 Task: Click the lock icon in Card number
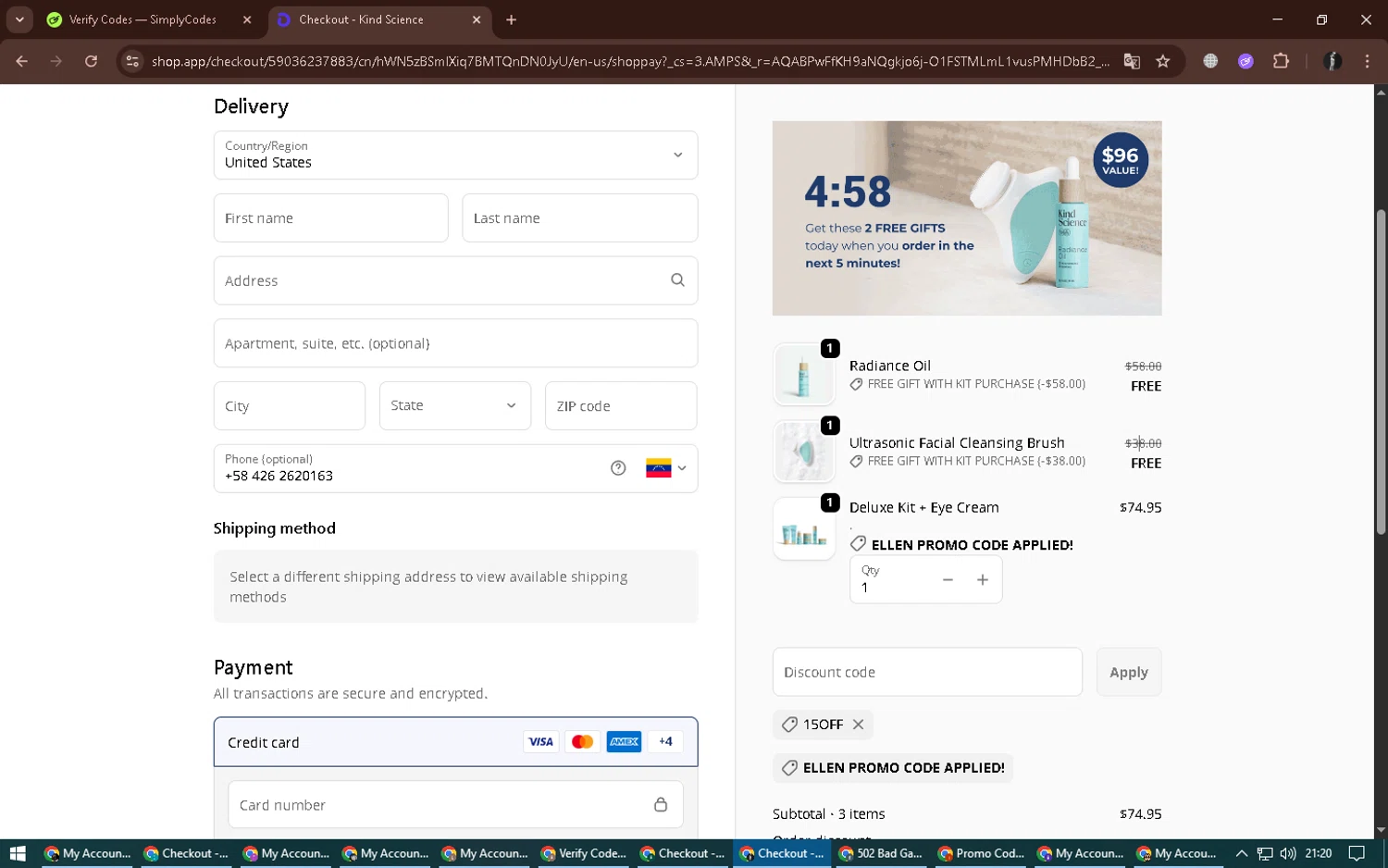(661, 804)
